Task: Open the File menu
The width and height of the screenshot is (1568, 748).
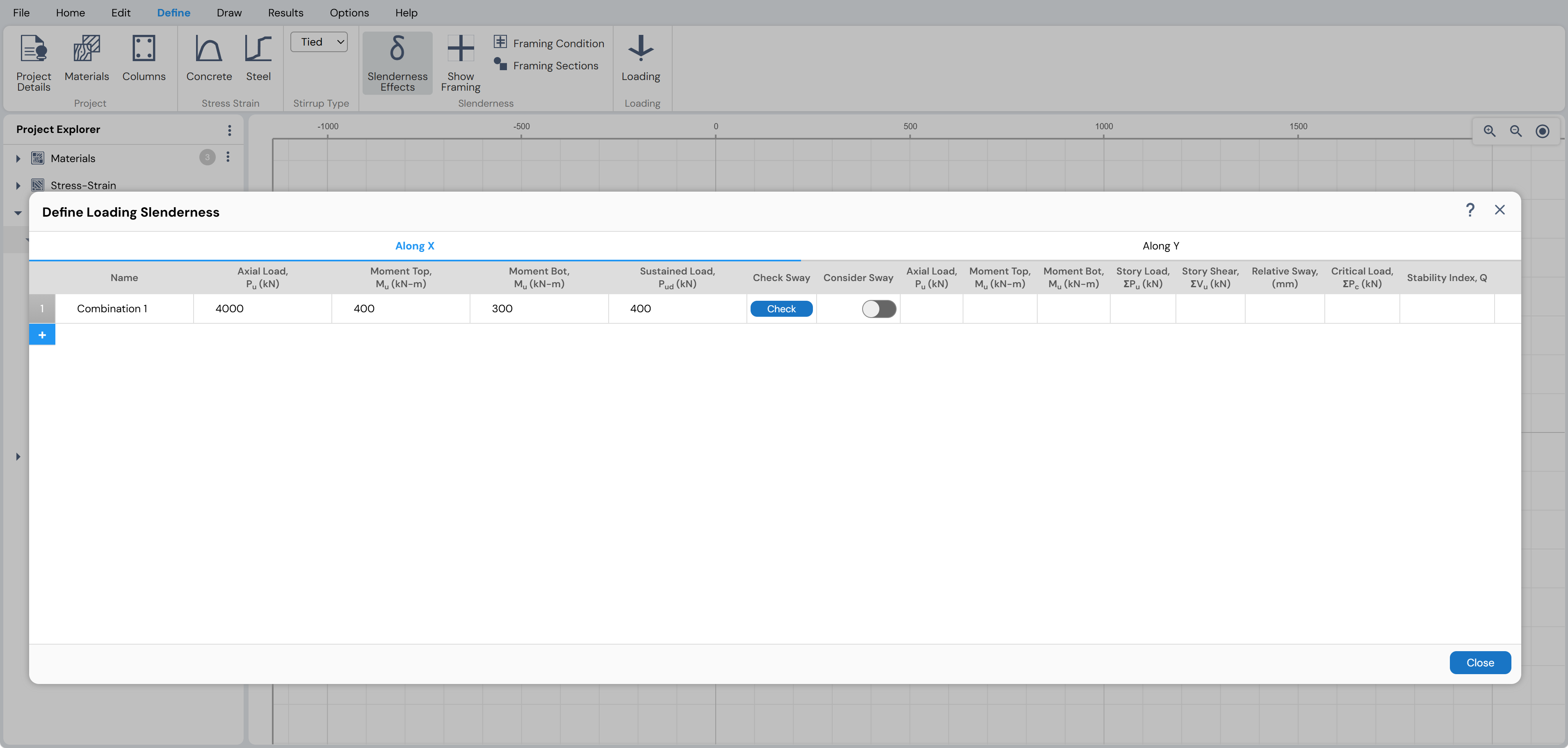Action: tap(21, 13)
